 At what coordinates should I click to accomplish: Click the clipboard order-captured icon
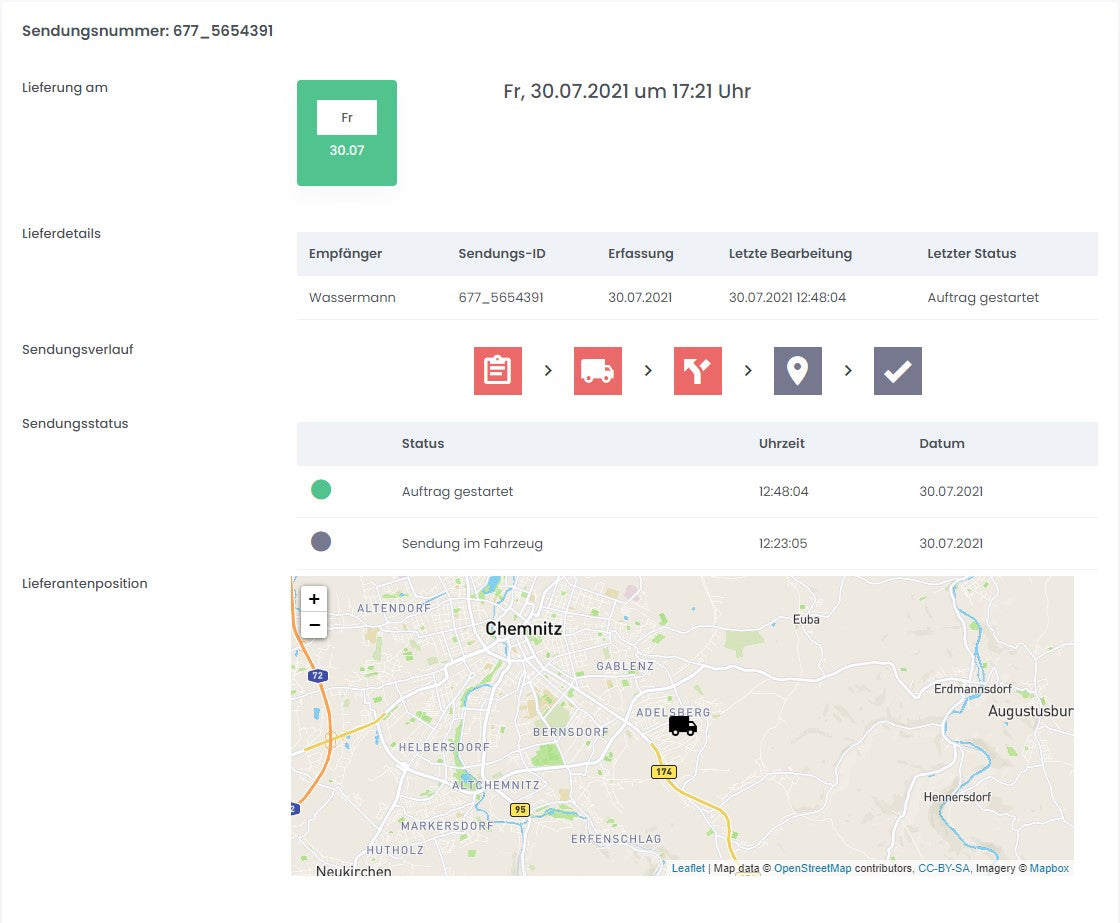coord(497,371)
